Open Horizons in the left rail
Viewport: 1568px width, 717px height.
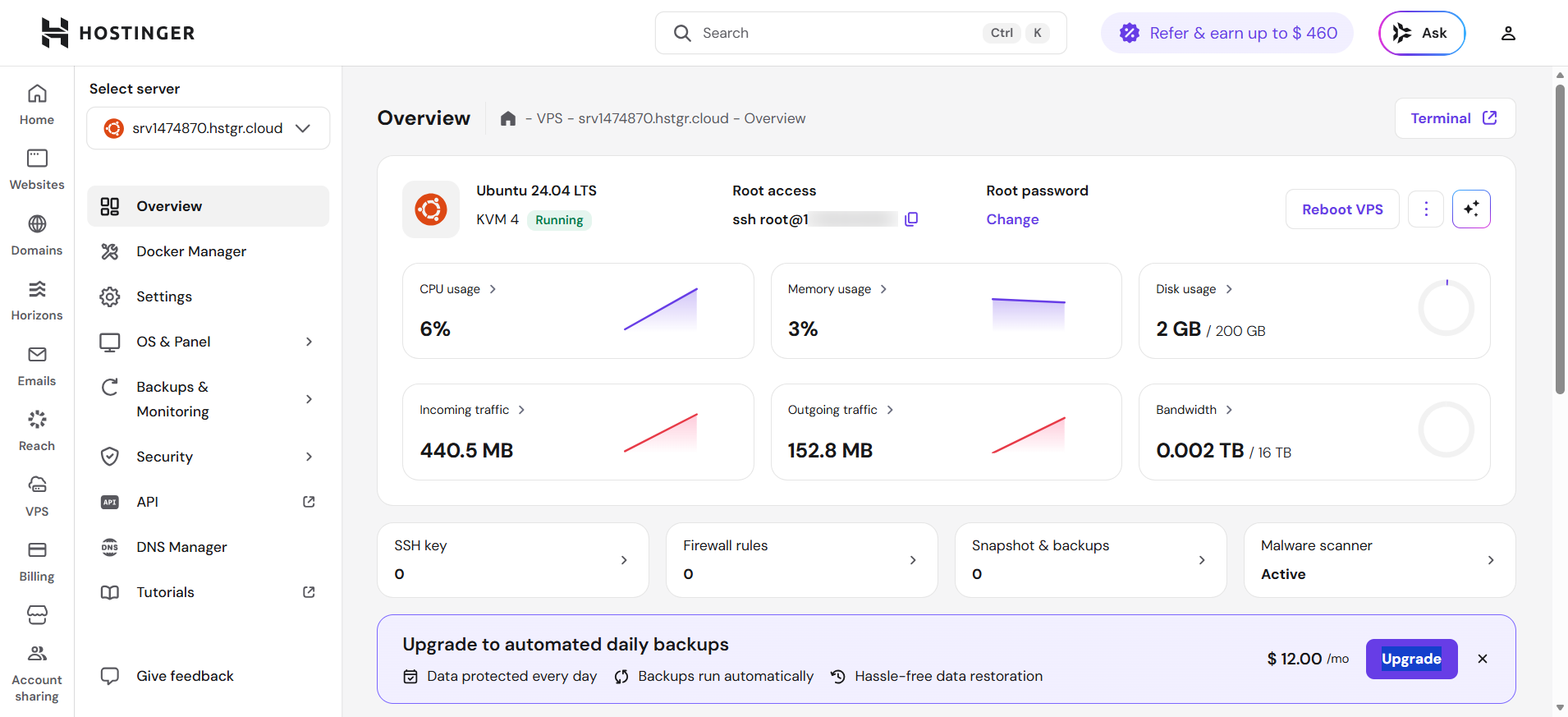37,301
